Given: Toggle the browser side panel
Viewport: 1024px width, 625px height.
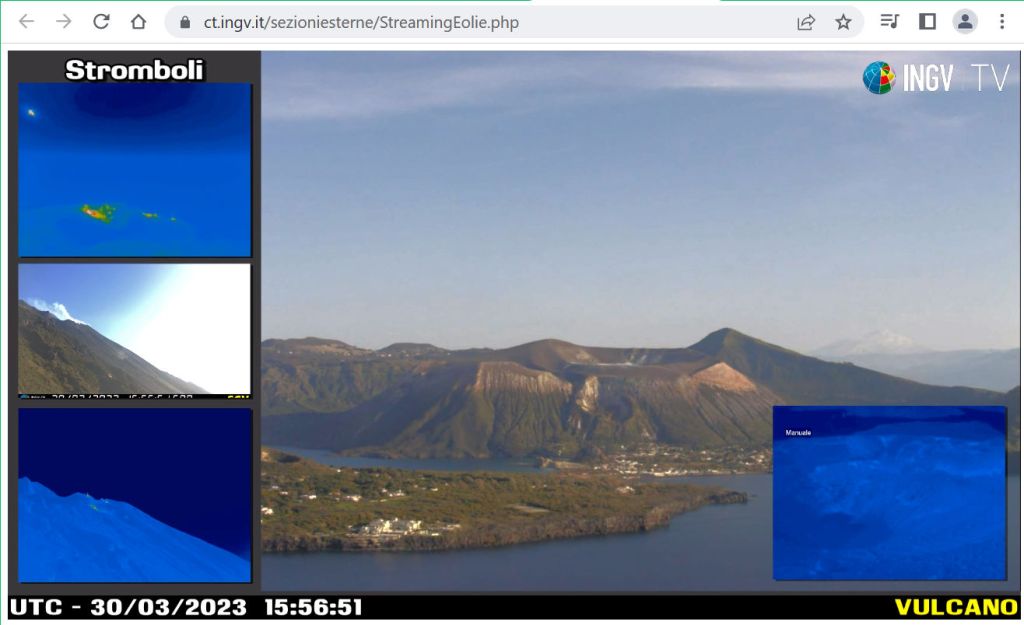Looking at the screenshot, I should pyautogui.click(x=927, y=22).
